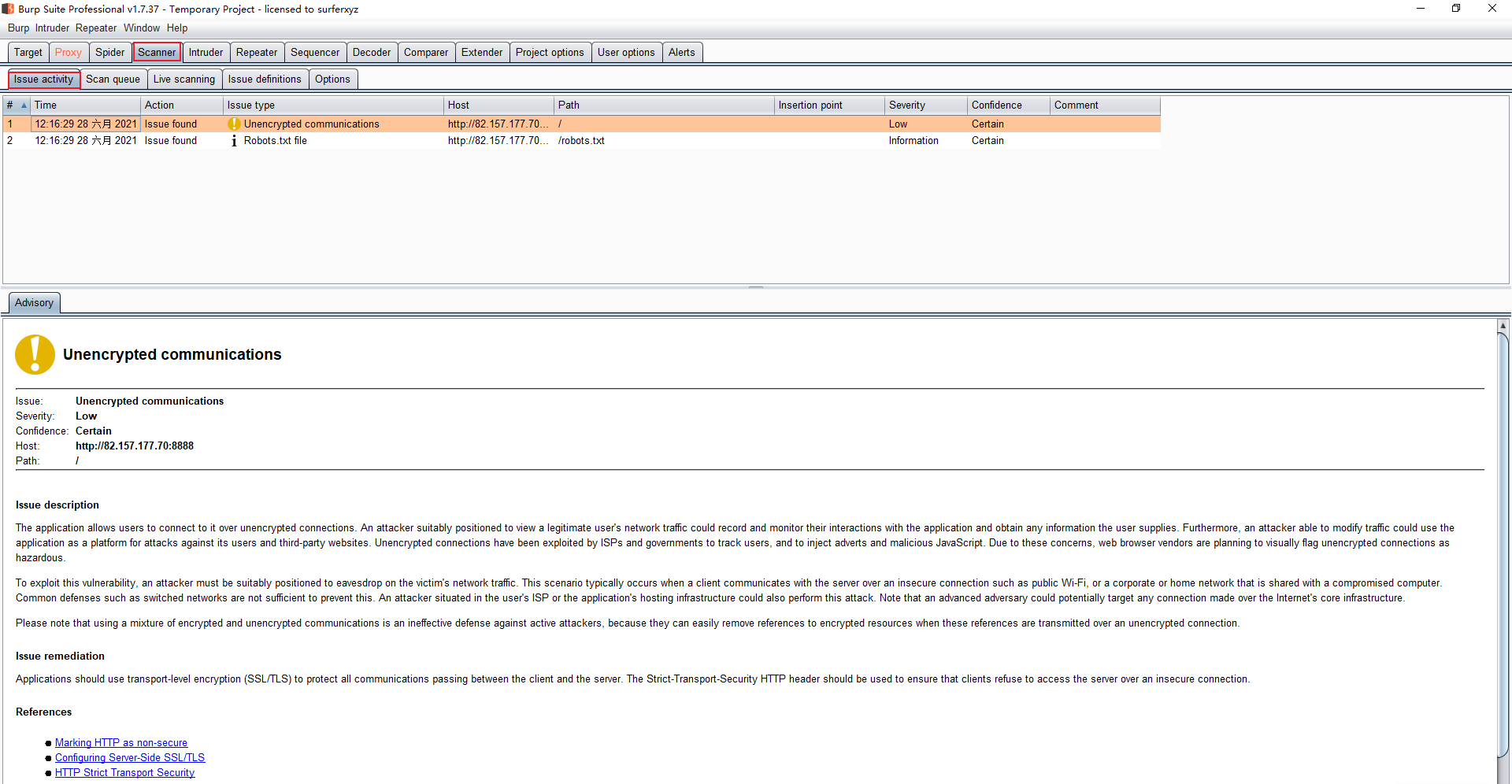The image size is (1512, 784).
Task: Click the Burp Suite logo in title bar
Action: pyautogui.click(x=8, y=9)
